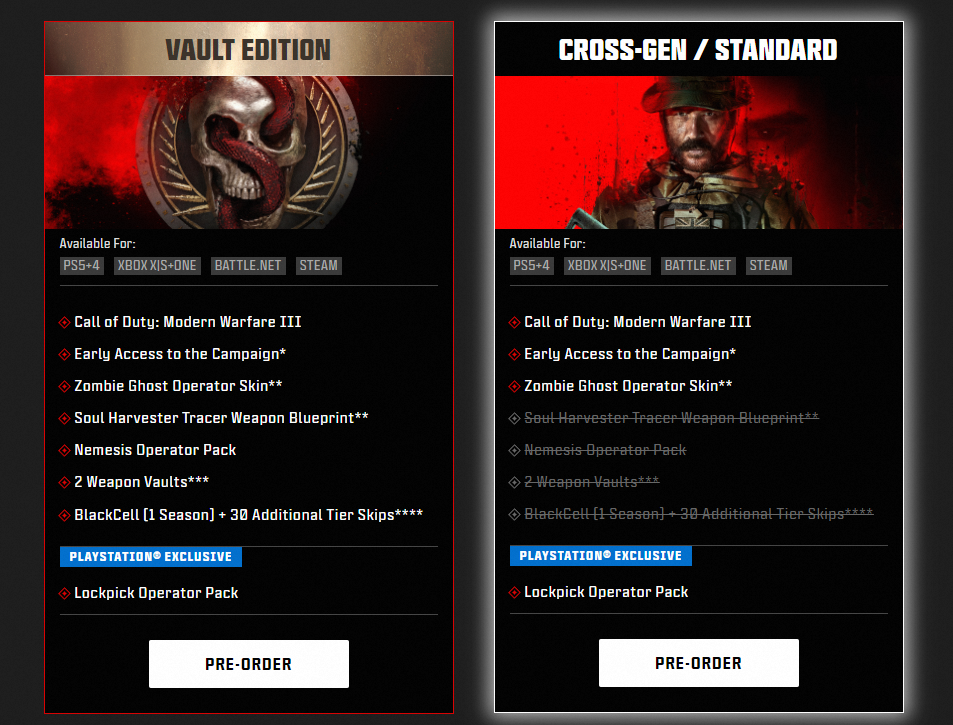Click the Vault Edition skull emblem image
Viewport: 953px width, 725px height.
tap(249, 153)
